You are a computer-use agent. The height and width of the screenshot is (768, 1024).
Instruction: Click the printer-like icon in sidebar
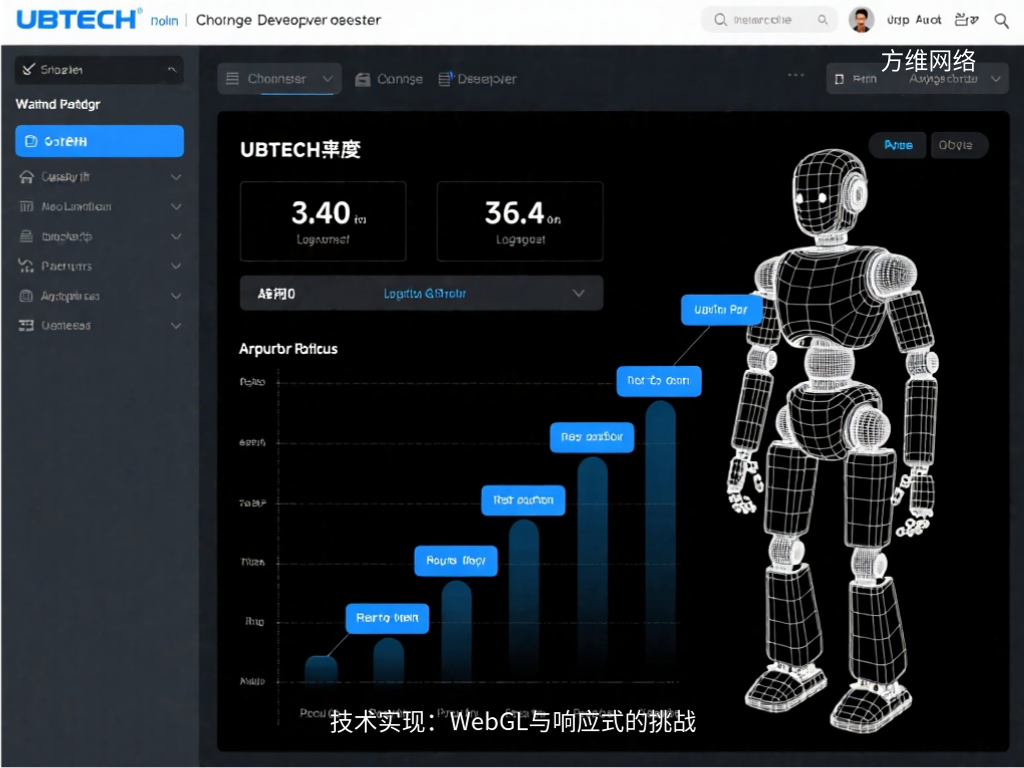[26, 236]
